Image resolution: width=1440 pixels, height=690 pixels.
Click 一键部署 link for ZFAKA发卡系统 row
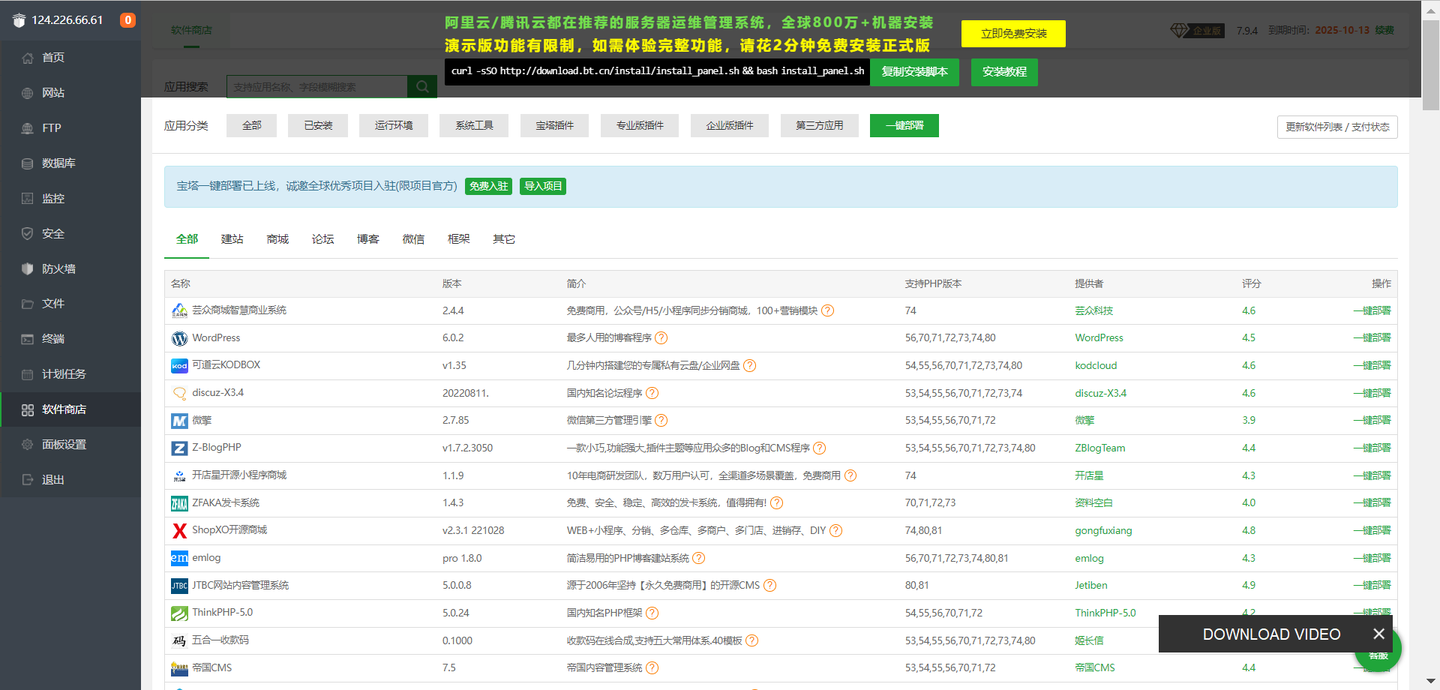(1372, 503)
